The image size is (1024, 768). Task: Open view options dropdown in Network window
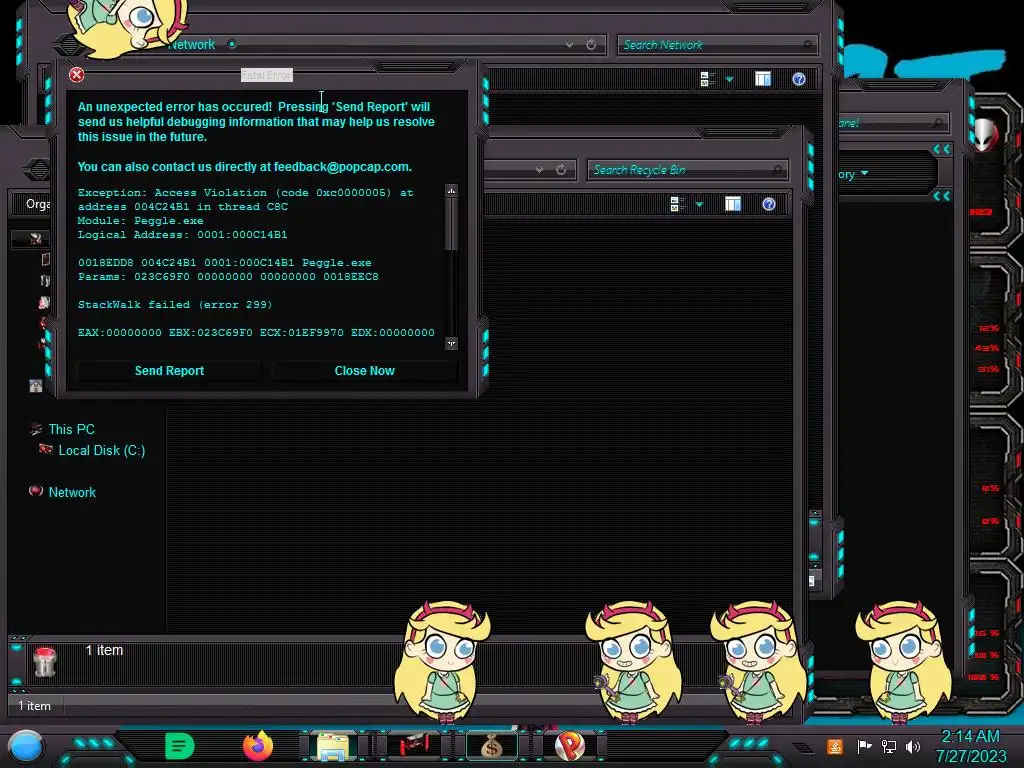pos(729,79)
